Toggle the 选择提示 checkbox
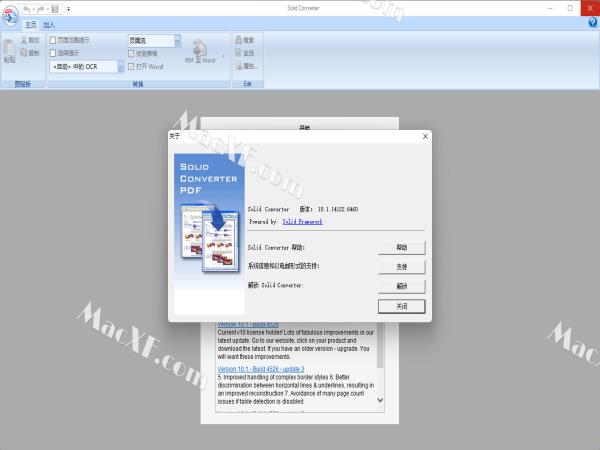The height and width of the screenshot is (450, 600). point(53,53)
